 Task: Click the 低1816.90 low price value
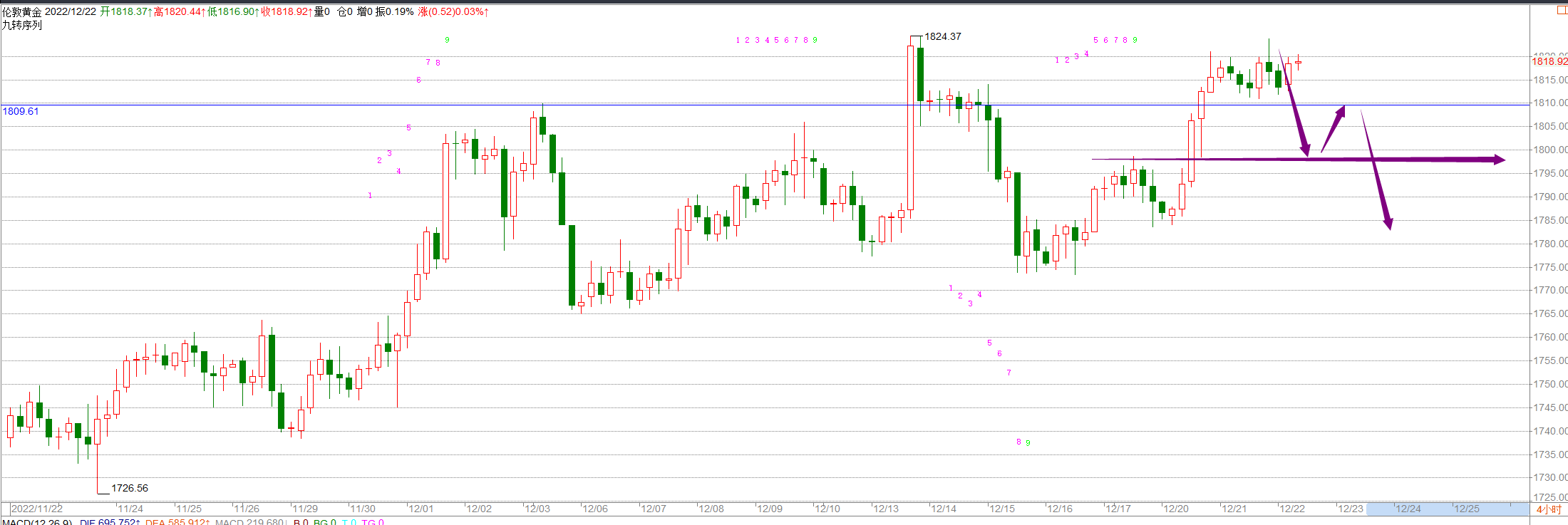click(x=233, y=12)
